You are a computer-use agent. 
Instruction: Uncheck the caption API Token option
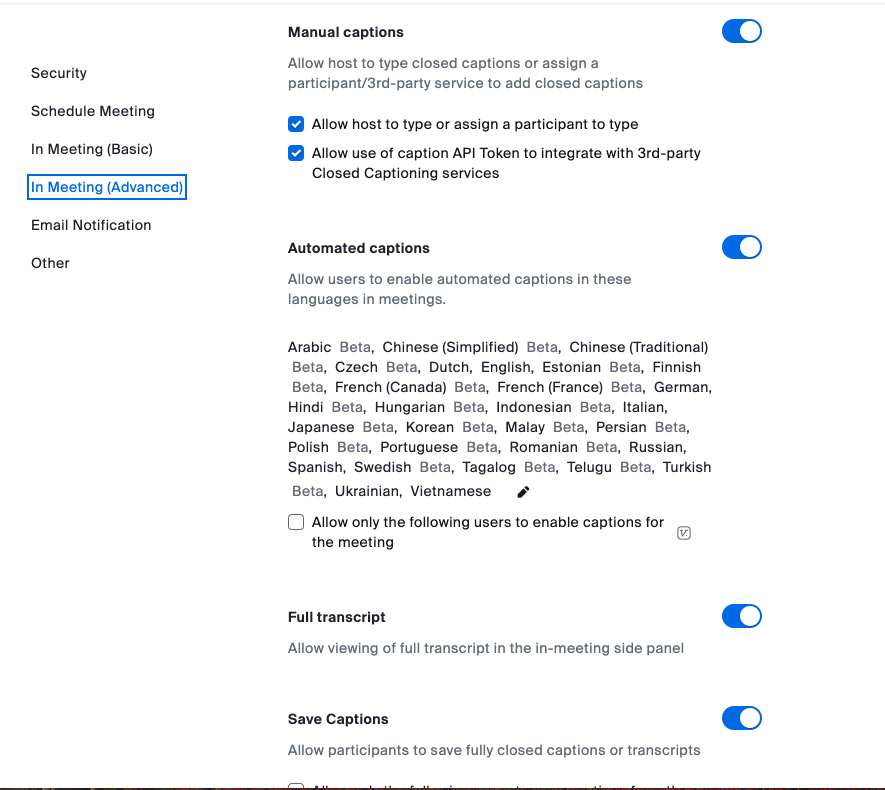click(296, 153)
